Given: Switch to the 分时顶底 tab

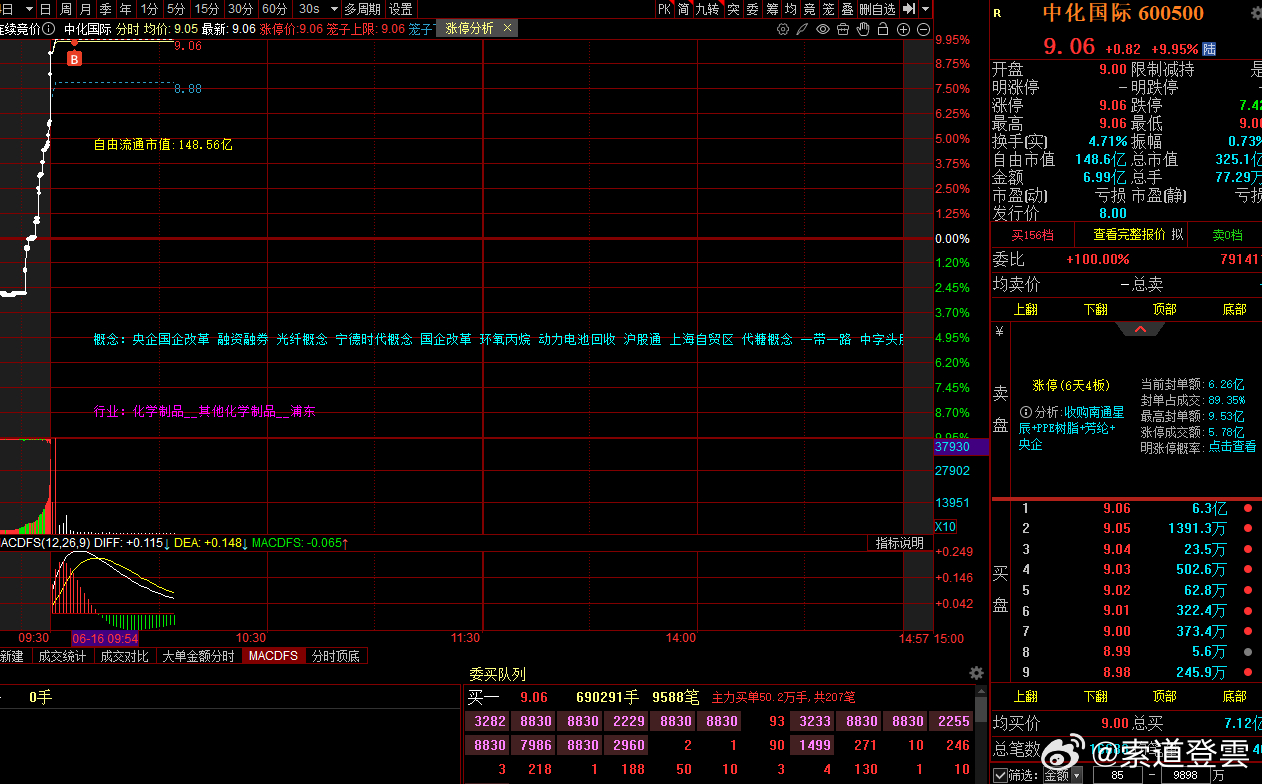Looking at the screenshot, I should coord(336,656).
